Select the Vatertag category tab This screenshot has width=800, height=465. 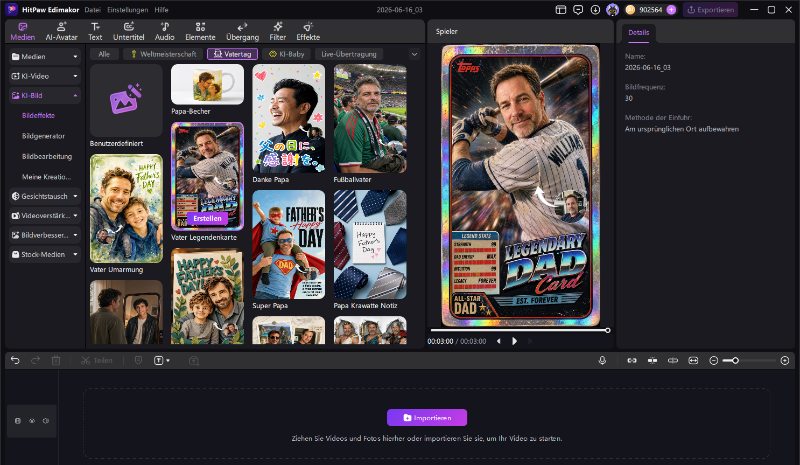[x=233, y=54]
